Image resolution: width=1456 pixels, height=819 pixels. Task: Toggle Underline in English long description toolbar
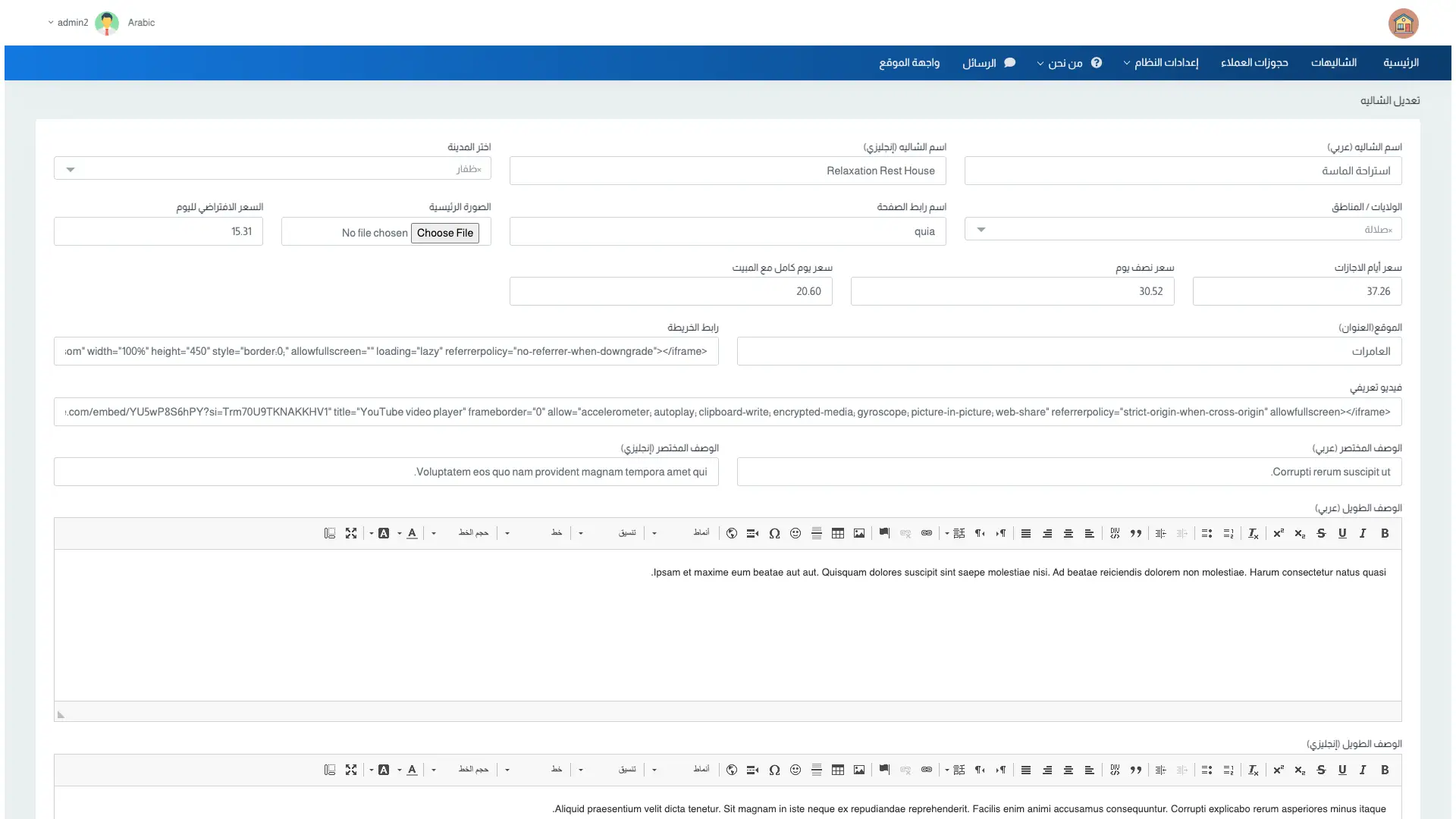click(x=1342, y=770)
